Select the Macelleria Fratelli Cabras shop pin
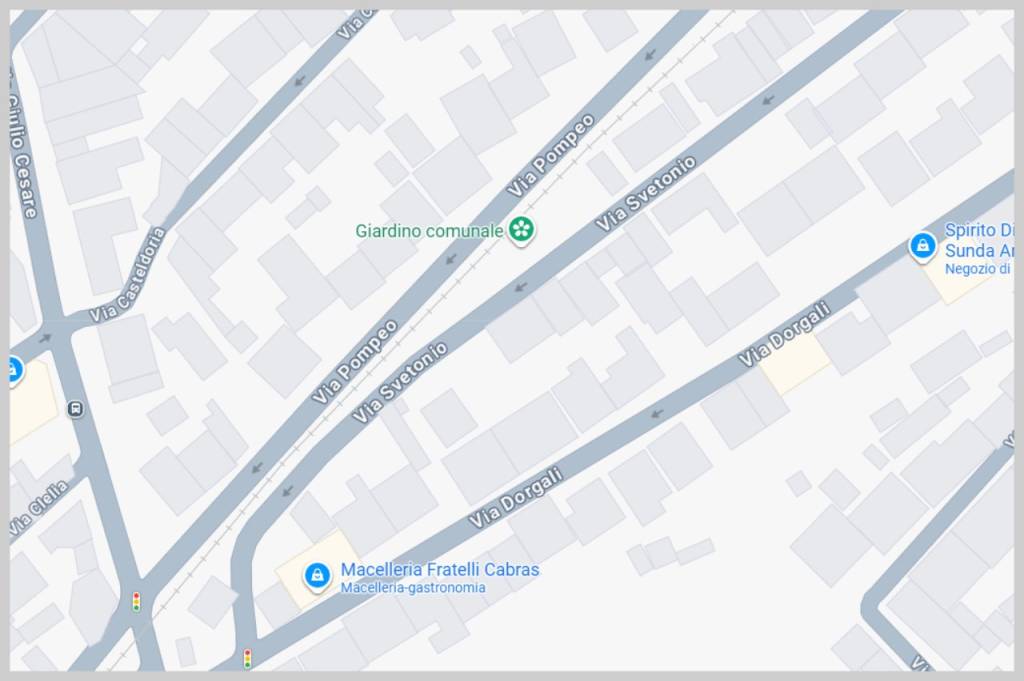The height and width of the screenshot is (681, 1024). point(317,576)
